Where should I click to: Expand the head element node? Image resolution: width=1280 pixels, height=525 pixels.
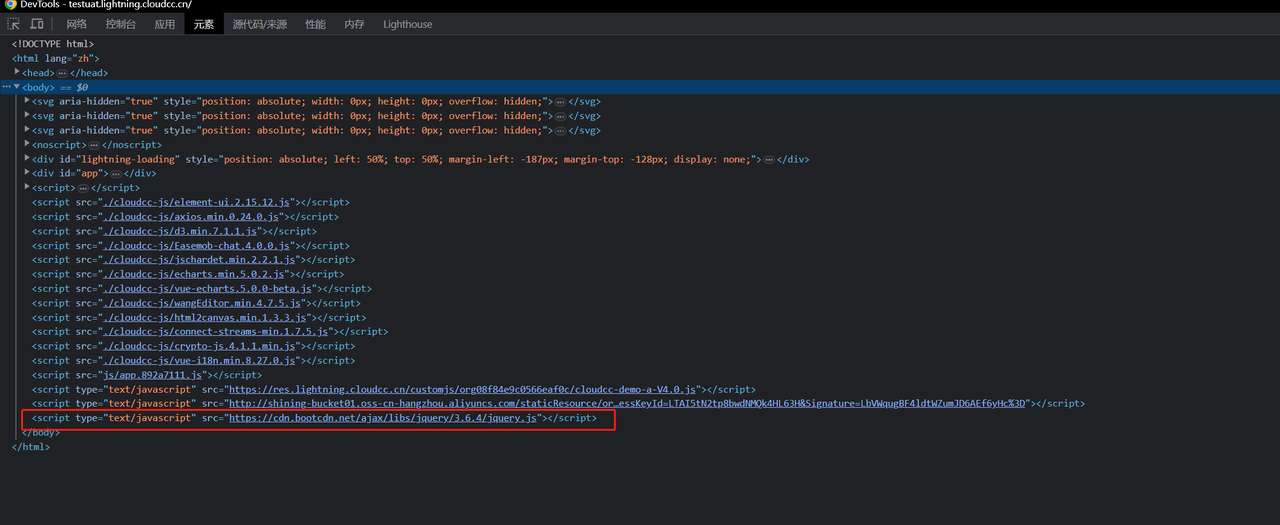click(x=17, y=72)
